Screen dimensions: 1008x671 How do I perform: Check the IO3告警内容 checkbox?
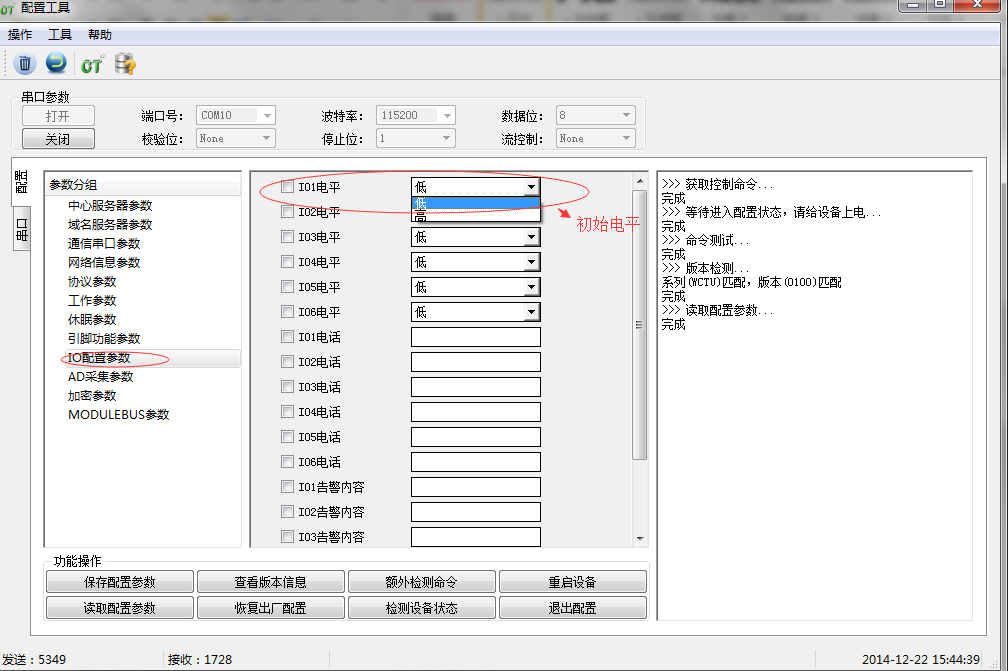click(287, 536)
